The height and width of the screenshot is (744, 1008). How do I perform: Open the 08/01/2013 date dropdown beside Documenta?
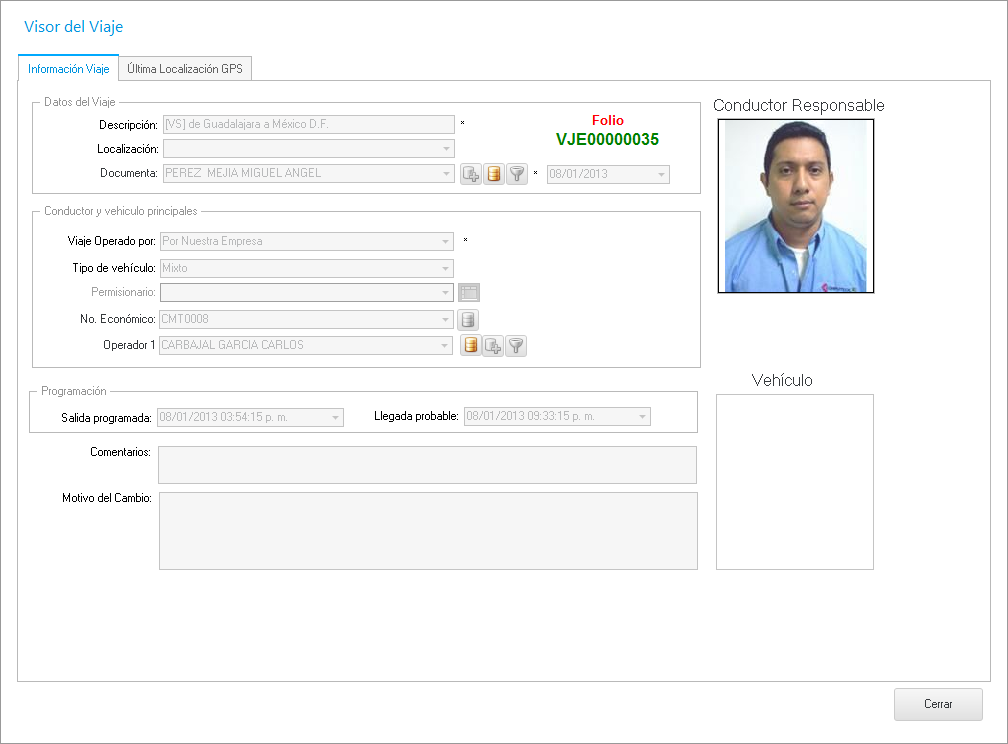point(661,174)
